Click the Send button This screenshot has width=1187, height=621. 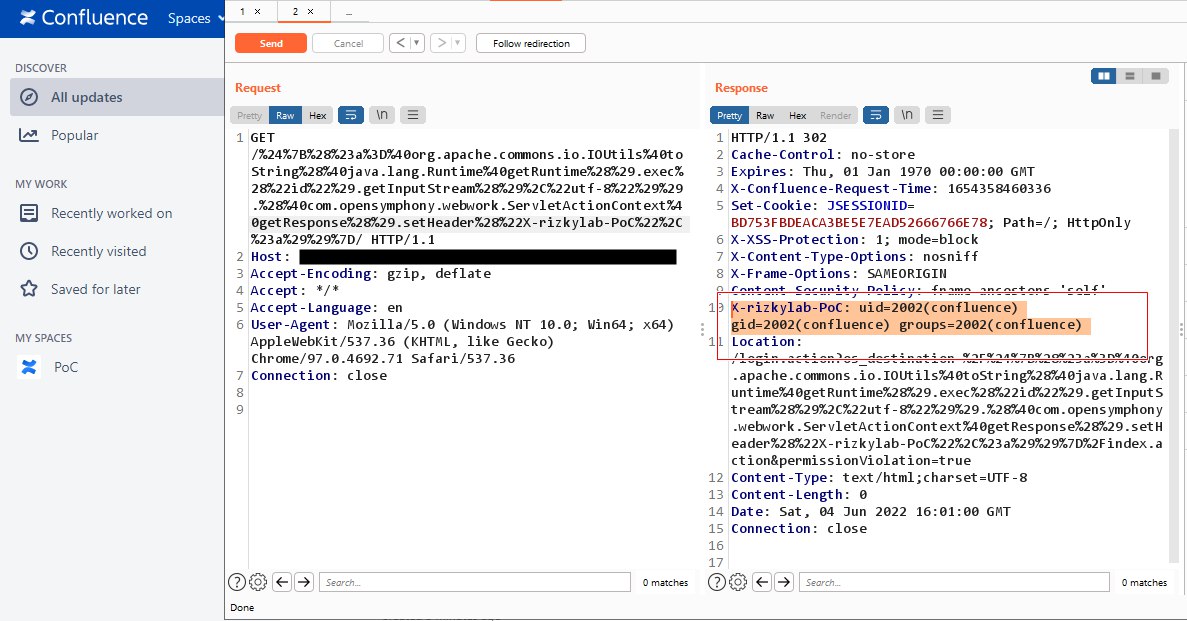click(271, 43)
